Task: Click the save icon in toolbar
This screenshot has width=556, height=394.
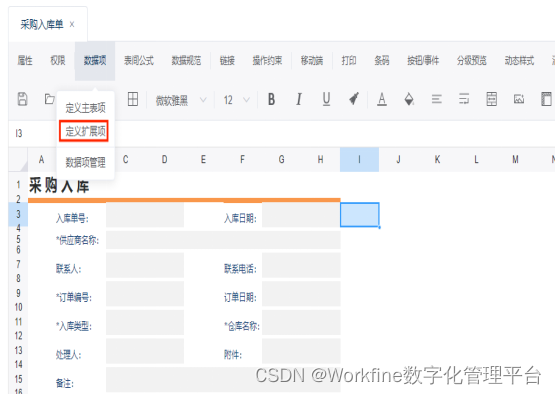Action: [x=22, y=99]
